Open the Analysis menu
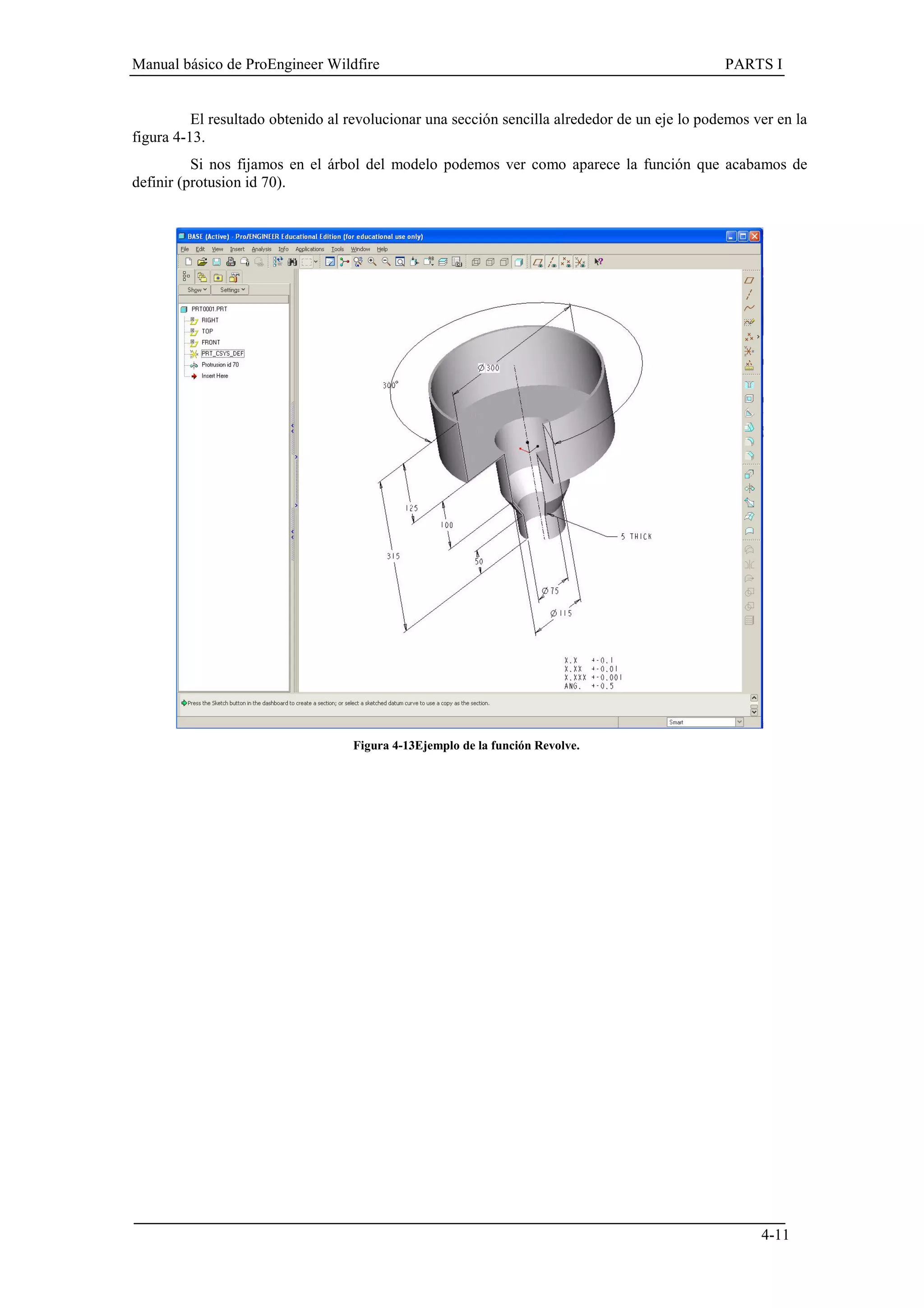This screenshot has height=1308, width=924. coord(261,249)
